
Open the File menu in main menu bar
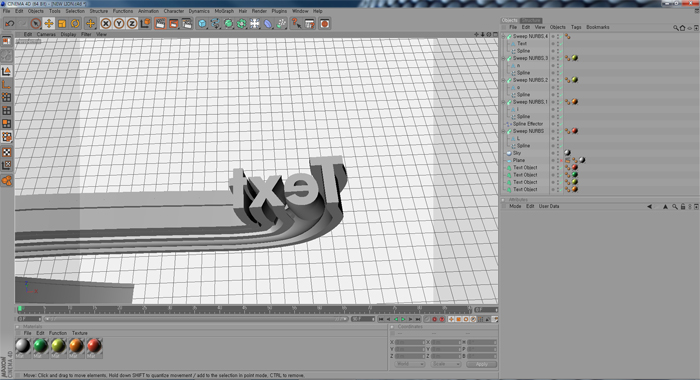click(x=6, y=11)
